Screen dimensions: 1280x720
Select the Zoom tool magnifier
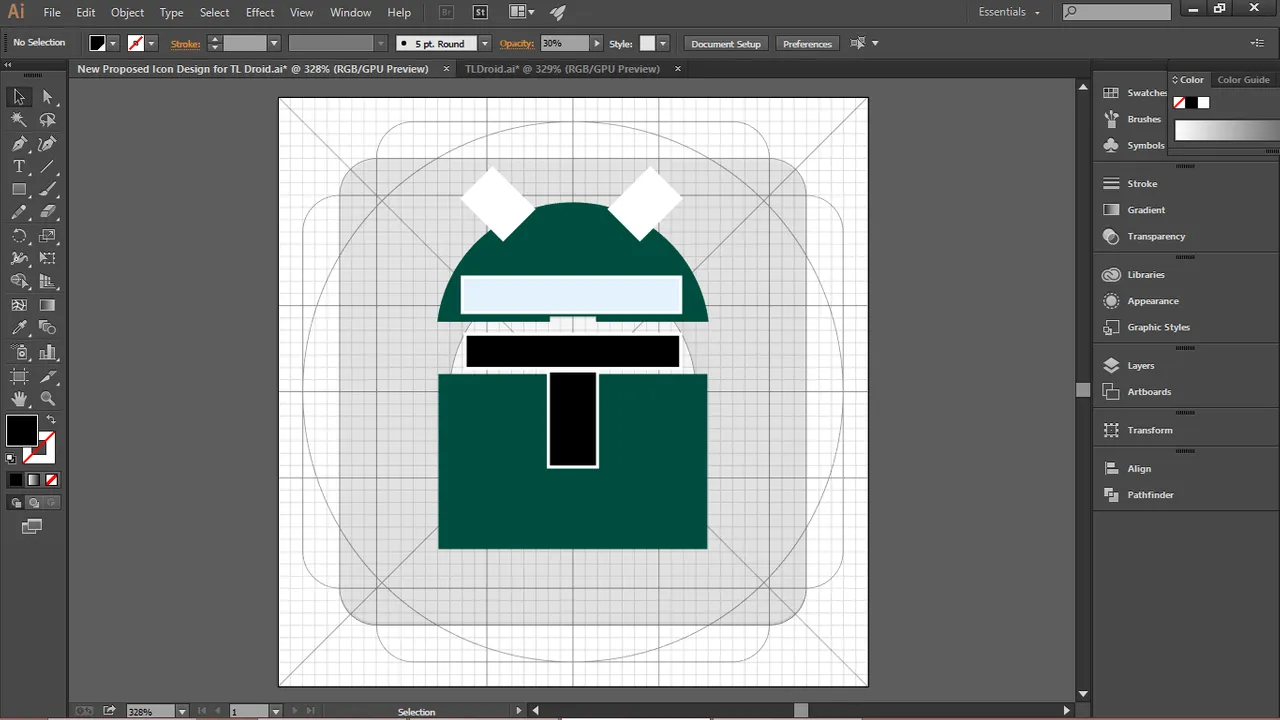(x=47, y=399)
